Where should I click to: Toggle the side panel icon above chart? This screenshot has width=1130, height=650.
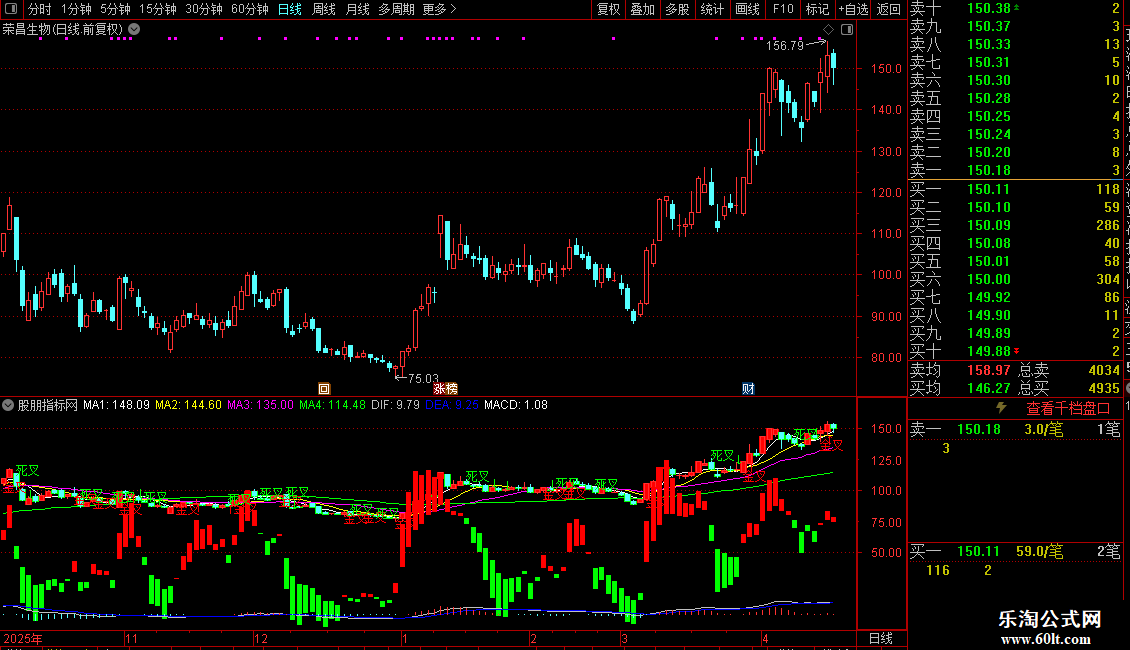(x=847, y=30)
